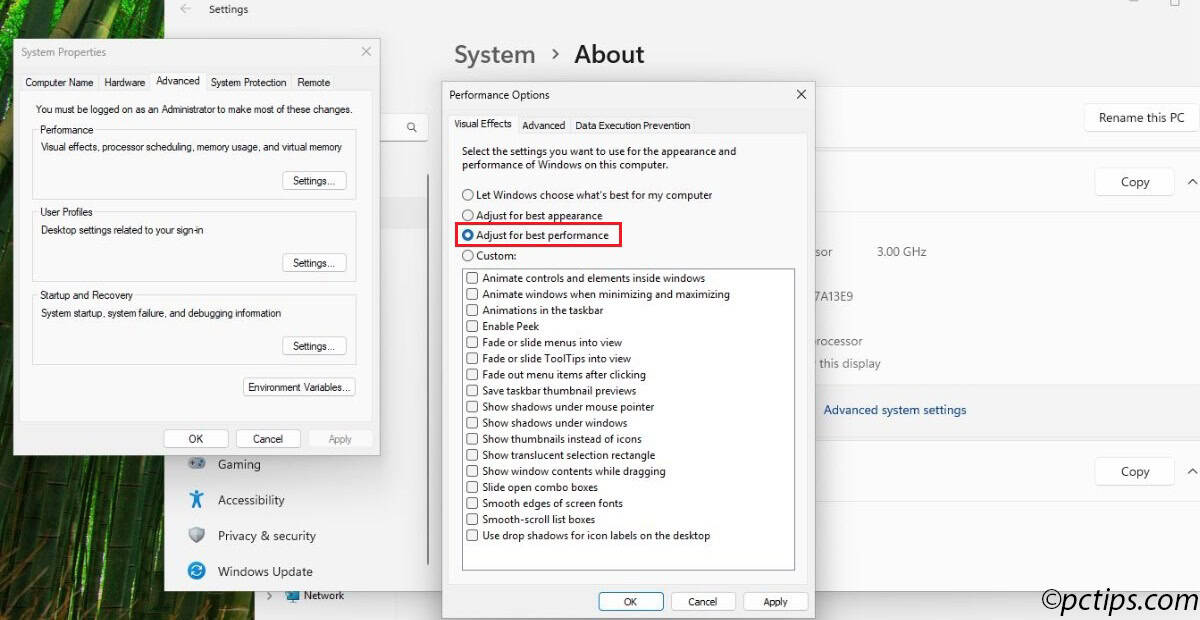Open Gaming from the Settings sidebar

(x=239, y=464)
